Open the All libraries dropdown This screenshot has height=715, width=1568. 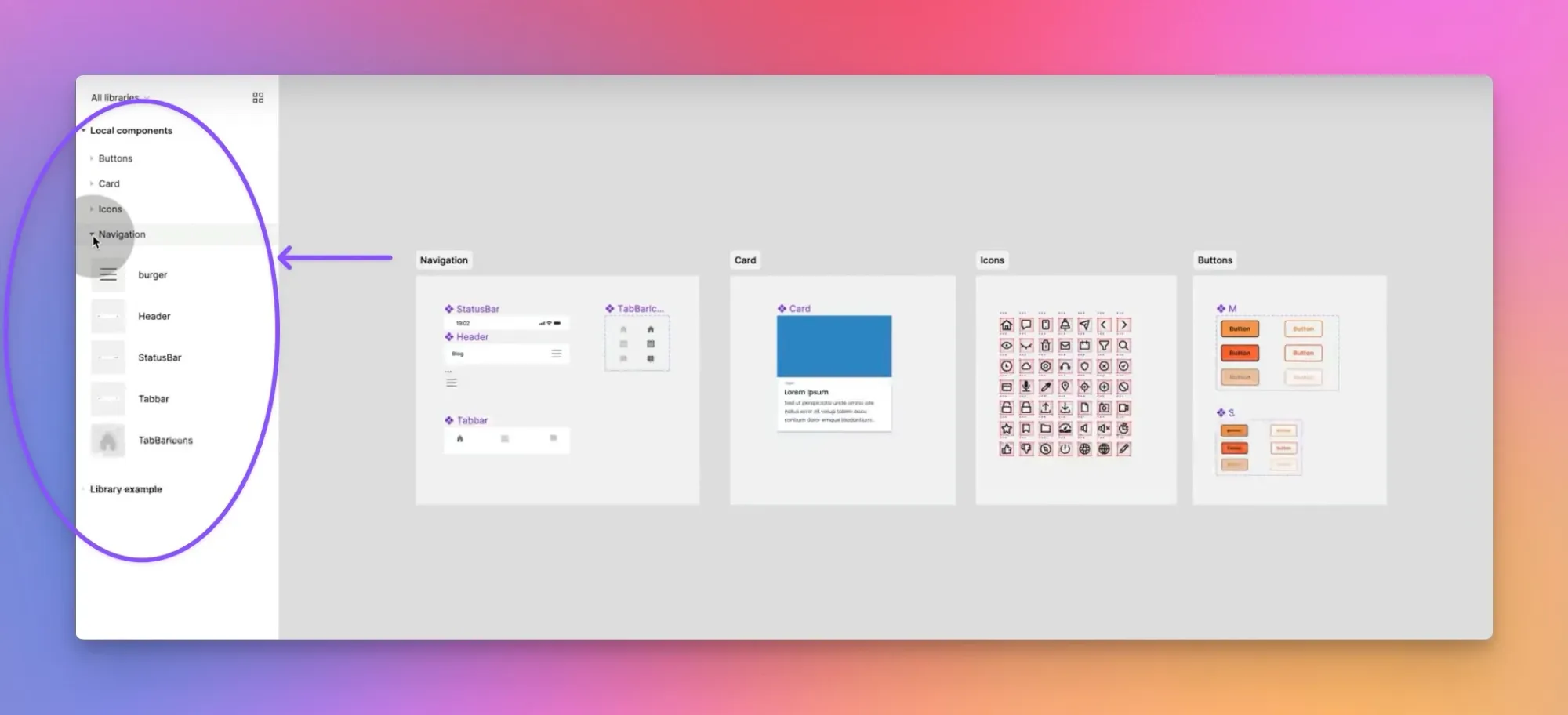pos(119,98)
